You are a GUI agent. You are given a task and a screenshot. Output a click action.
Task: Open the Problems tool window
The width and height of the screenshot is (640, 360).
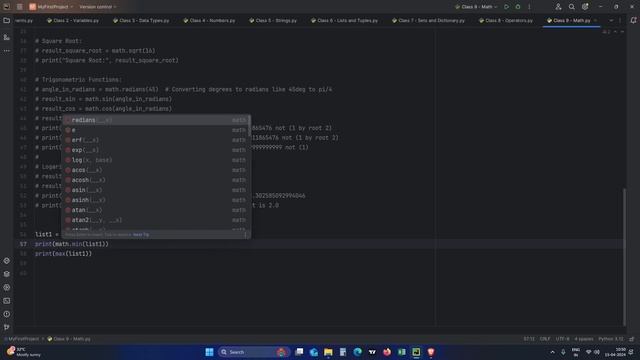(x=7, y=314)
